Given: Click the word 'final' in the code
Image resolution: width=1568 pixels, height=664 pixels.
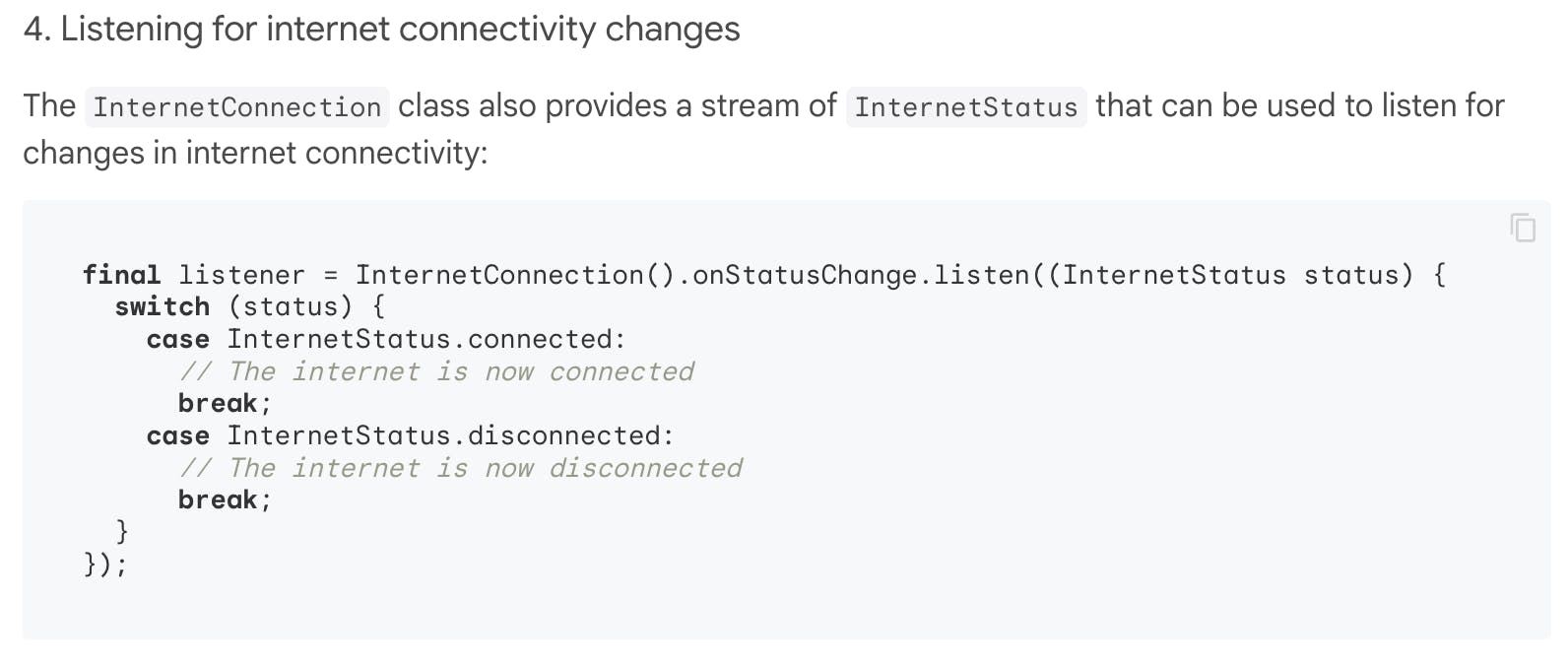Looking at the screenshot, I should [121, 275].
